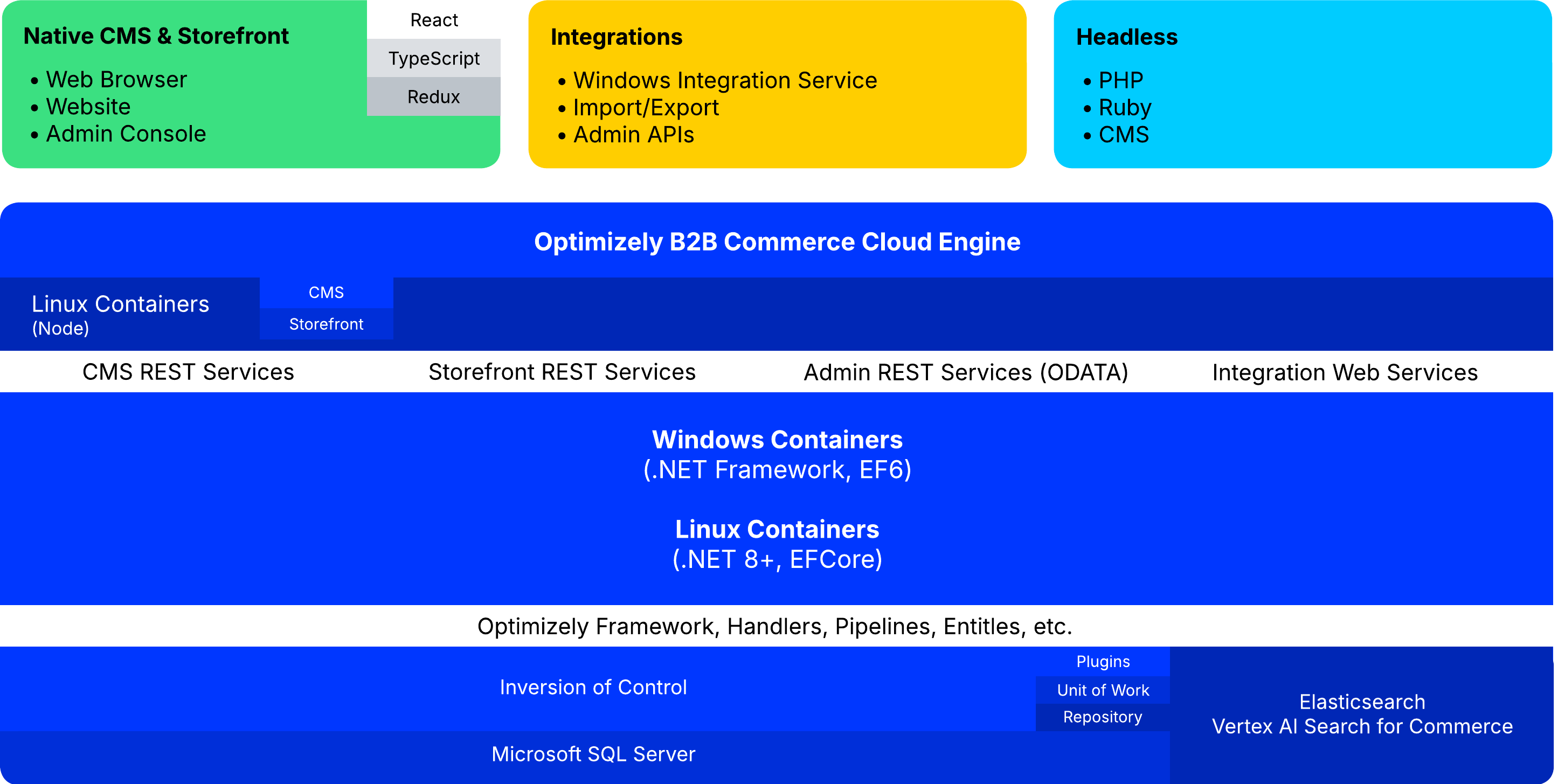This screenshot has width=1558, height=784.
Task: Click 'Optimizely Framework, Handlers, Pipelines' line
Action: pyautogui.click(x=774, y=627)
